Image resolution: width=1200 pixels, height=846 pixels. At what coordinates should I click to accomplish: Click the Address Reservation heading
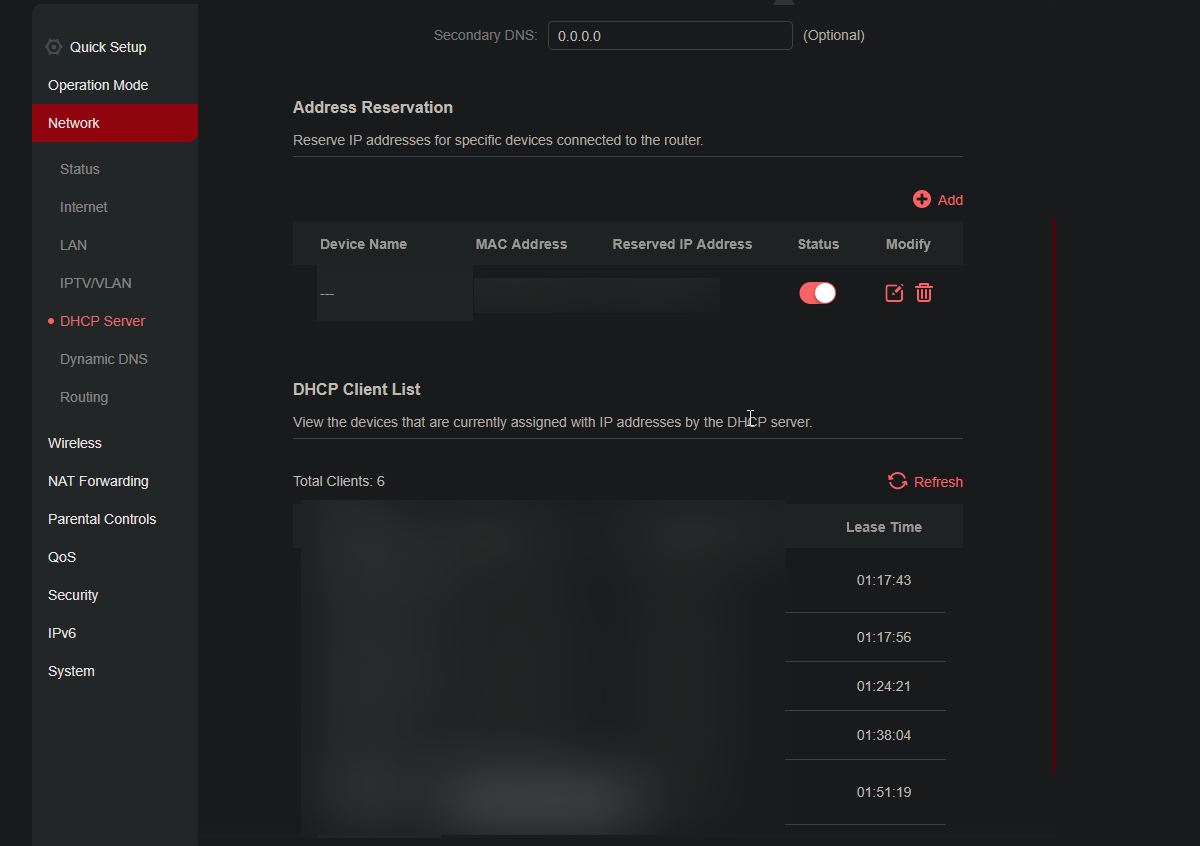373,107
